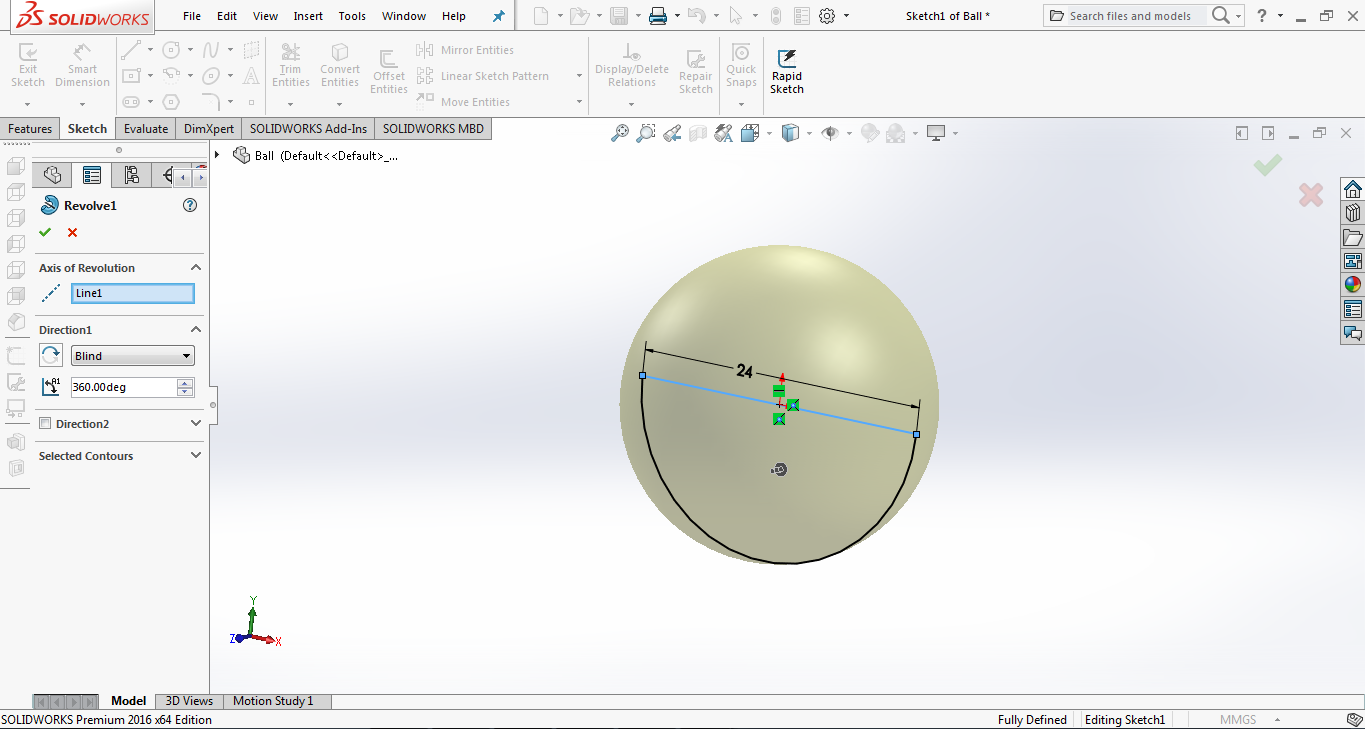
Task: Open the File Explorer task pane icon
Action: click(1353, 237)
